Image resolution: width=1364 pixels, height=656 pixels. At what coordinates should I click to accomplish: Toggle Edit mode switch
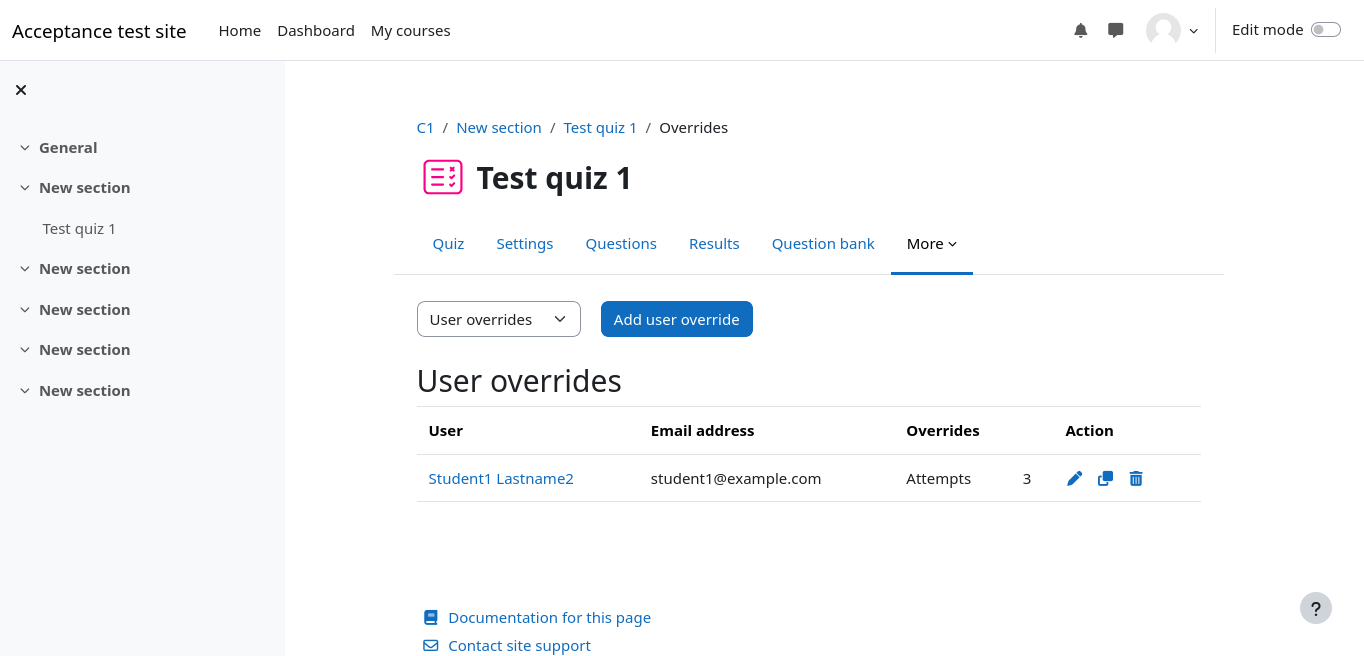pos(1326,30)
